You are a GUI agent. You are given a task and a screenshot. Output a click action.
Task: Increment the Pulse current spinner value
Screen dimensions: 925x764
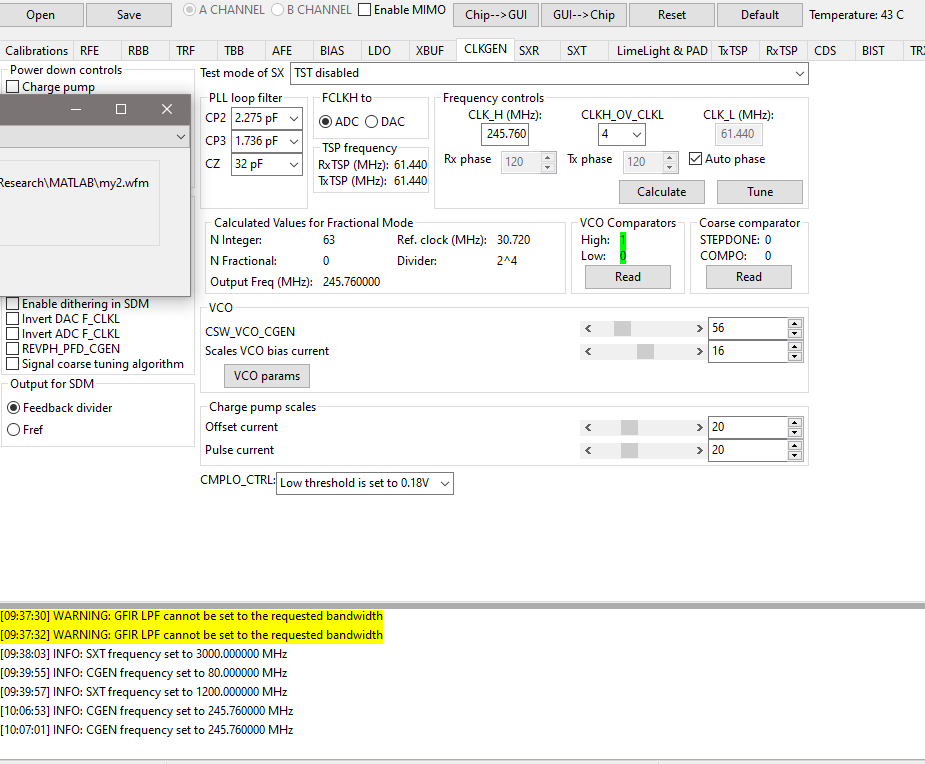pyautogui.click(x=795, y=445)
